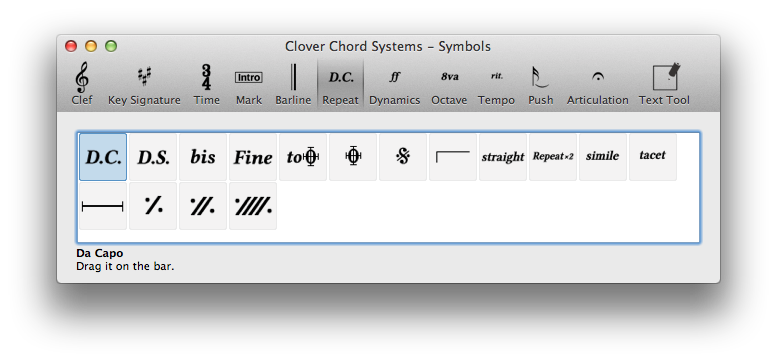Pick the four-bar repeat symbol
The image size is (777, 362).
click(x=253, y=206)
